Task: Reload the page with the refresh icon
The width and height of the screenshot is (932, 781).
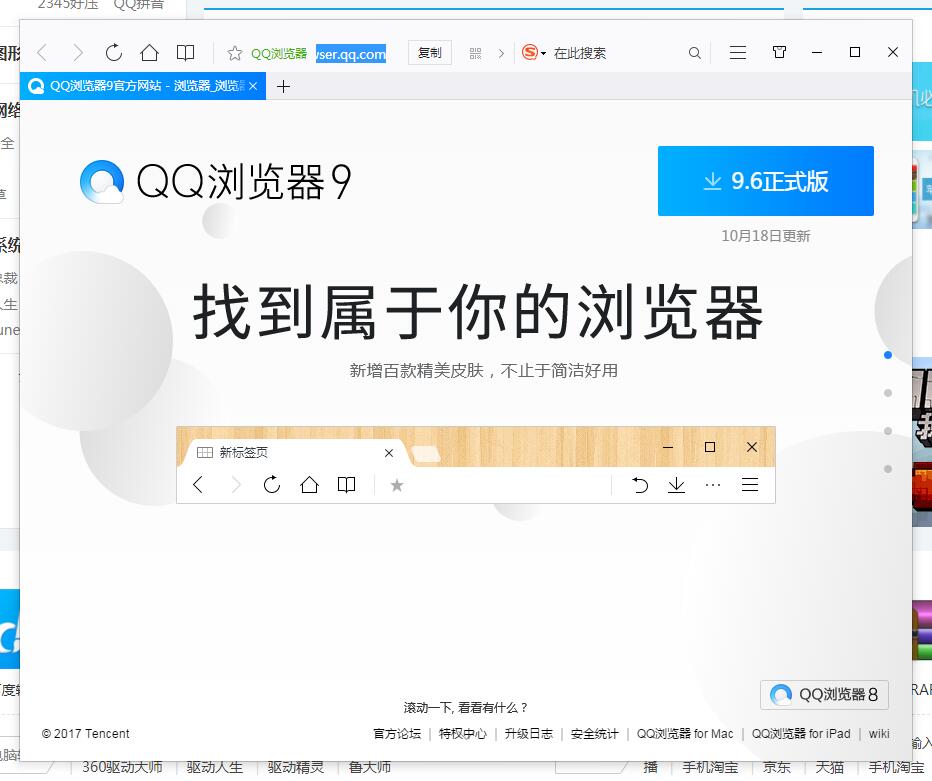Action: [x=114, y=53]
